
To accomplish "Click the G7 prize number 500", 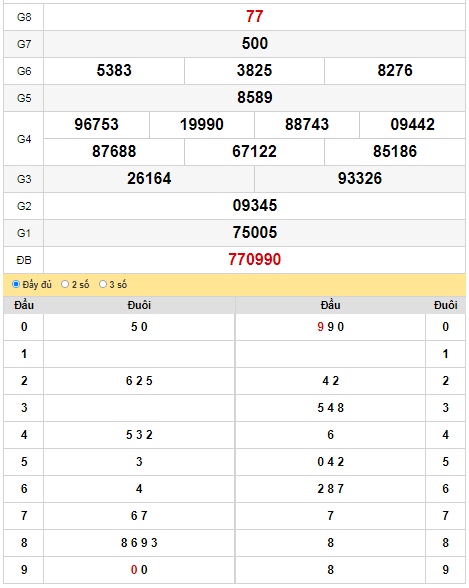I will coord(255,44).
